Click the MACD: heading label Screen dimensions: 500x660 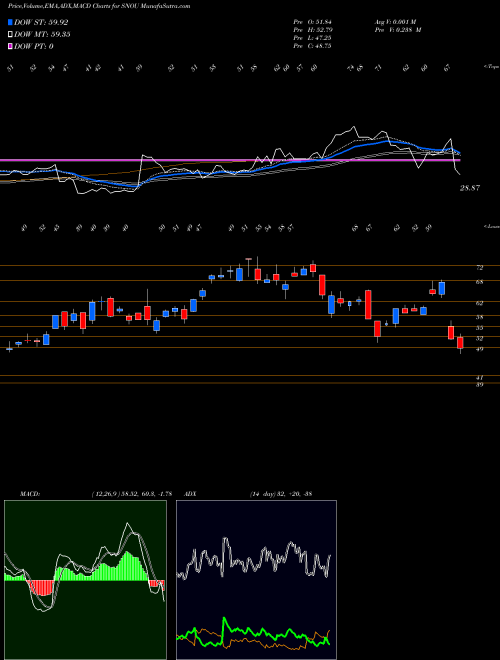tap(29, 494)
